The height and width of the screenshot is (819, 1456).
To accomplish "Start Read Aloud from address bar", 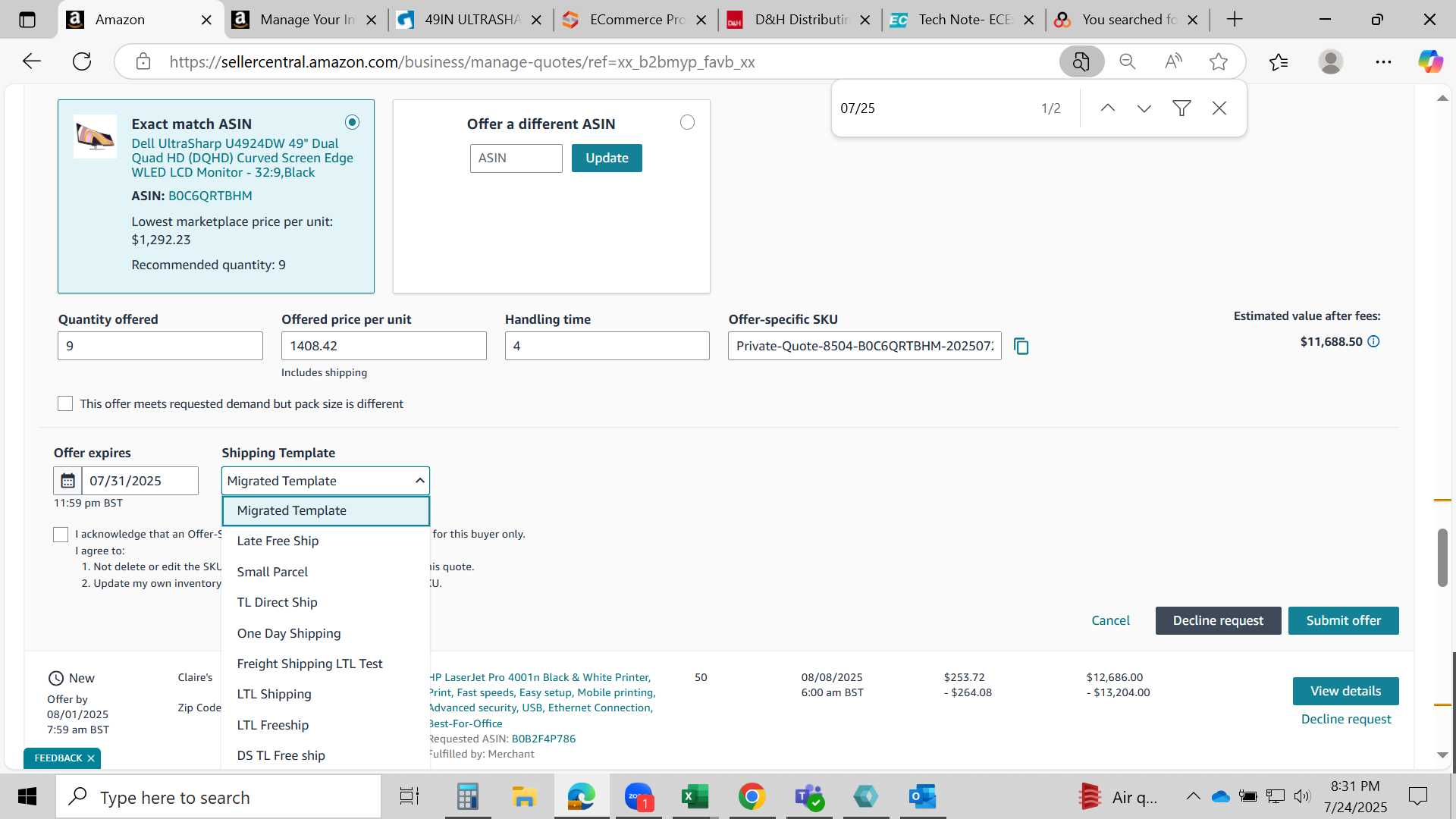I will (1173, 61).
